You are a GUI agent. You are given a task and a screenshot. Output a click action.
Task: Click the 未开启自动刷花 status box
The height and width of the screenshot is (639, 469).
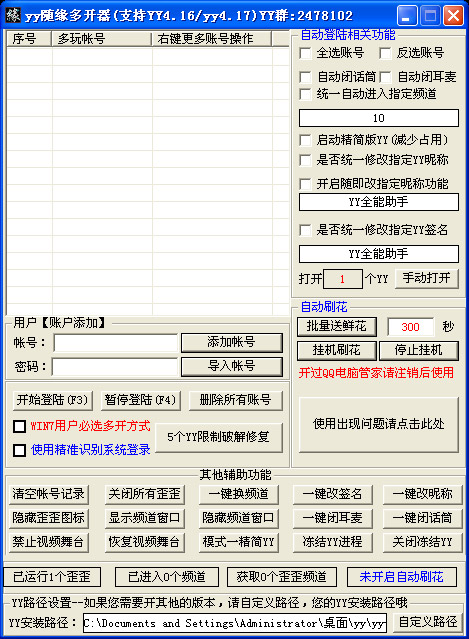click(402, 577)
